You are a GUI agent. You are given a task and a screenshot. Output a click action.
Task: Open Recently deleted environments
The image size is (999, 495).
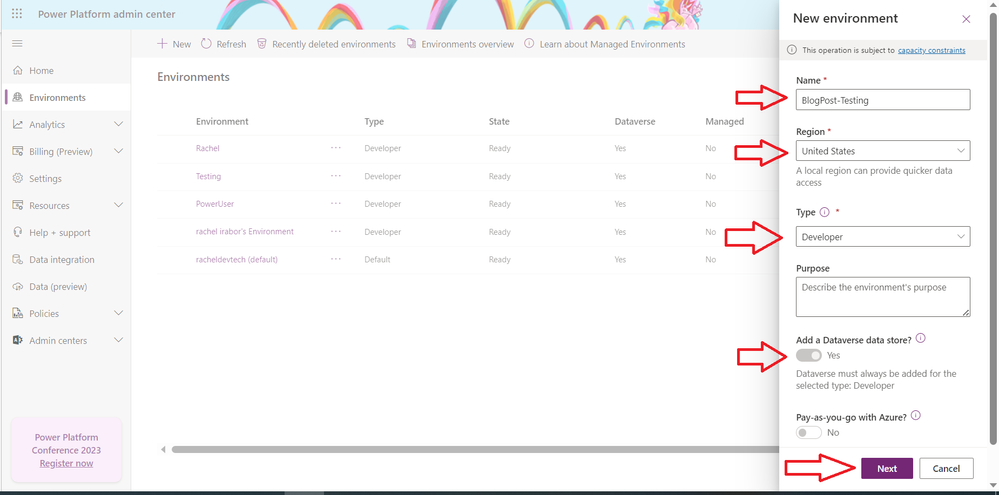pyautogui.click(x=326, y=44)
